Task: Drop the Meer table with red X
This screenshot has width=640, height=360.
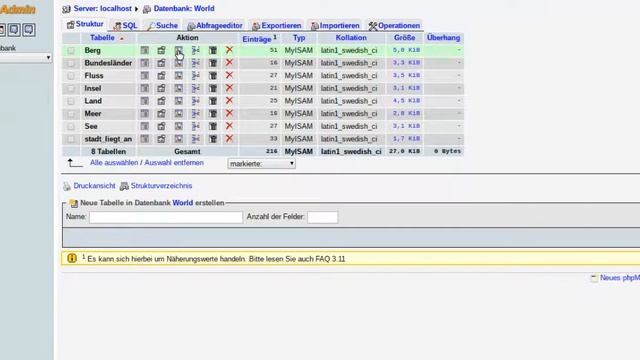Action: [229, 113]
